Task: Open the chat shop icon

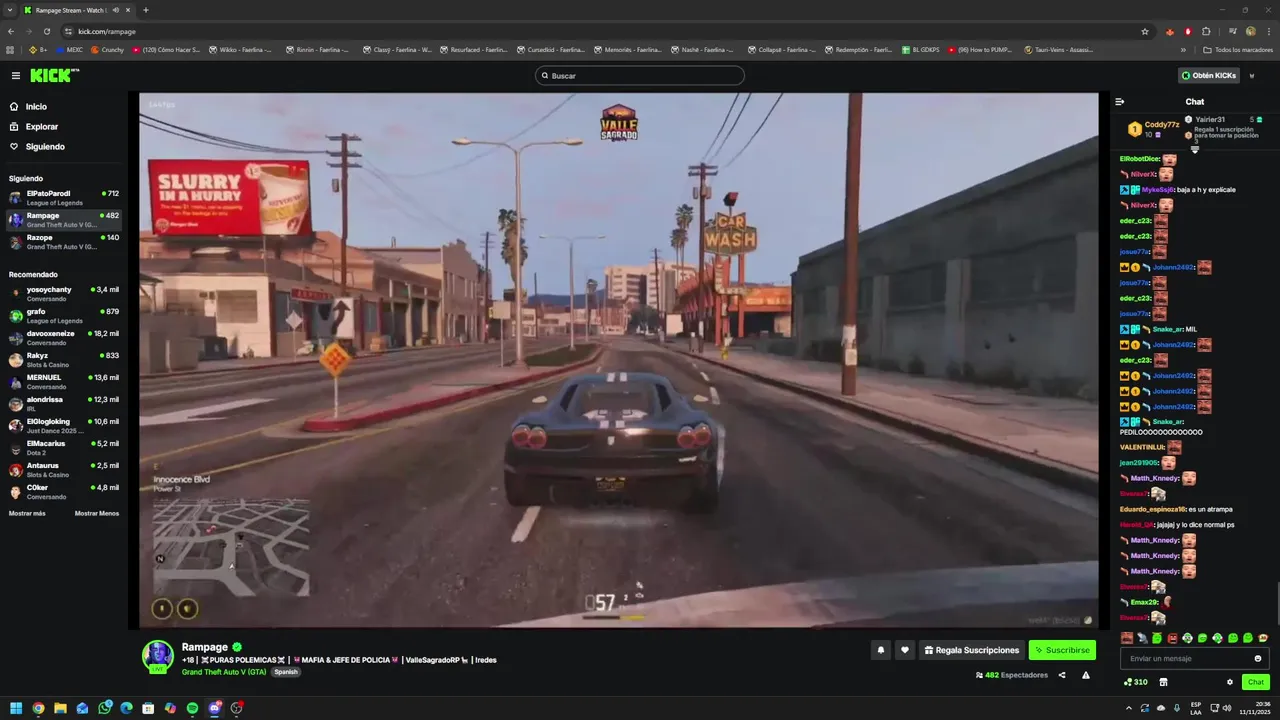Action: click(x=1163, y=682)
